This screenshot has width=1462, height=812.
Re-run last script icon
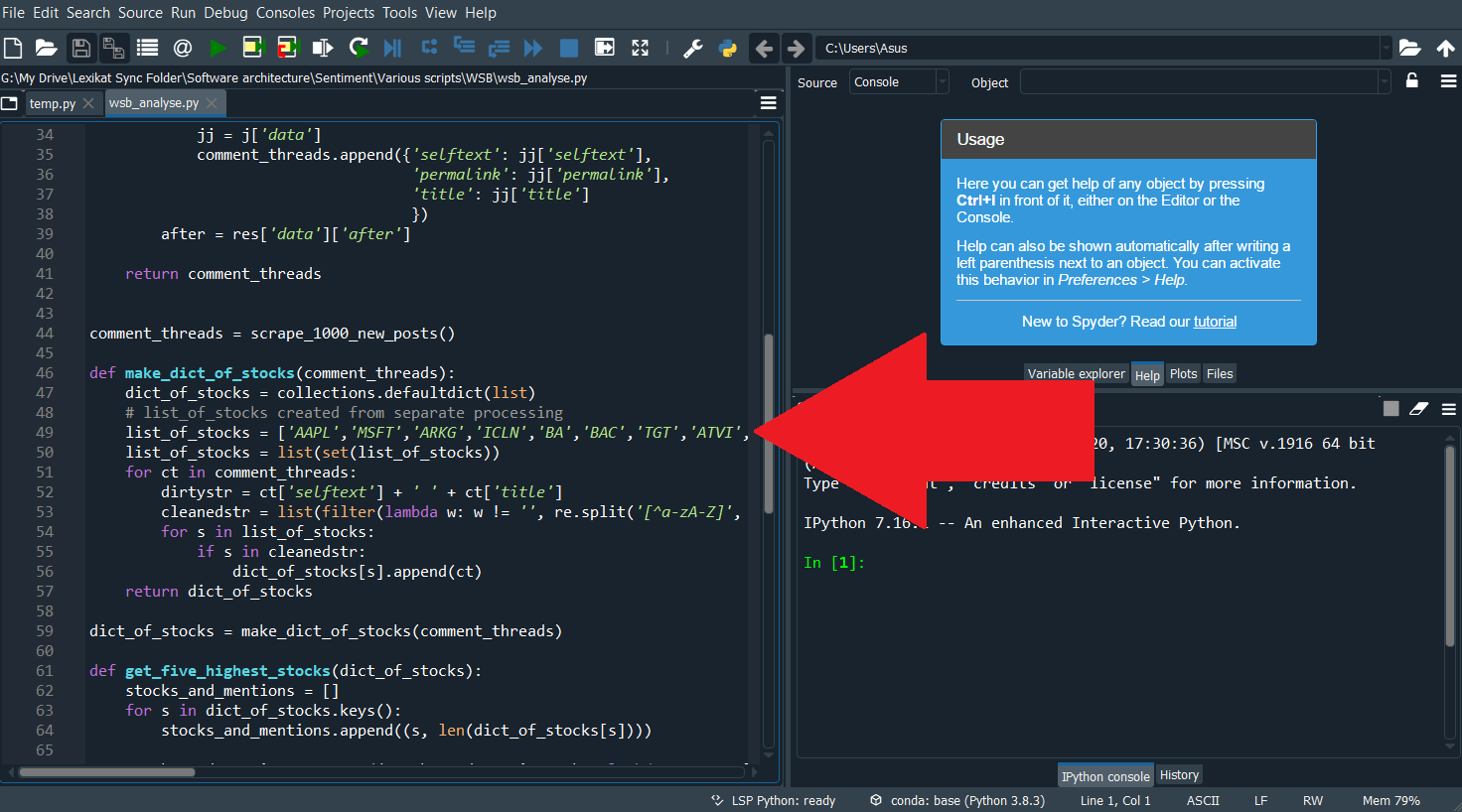pos(359,48)
